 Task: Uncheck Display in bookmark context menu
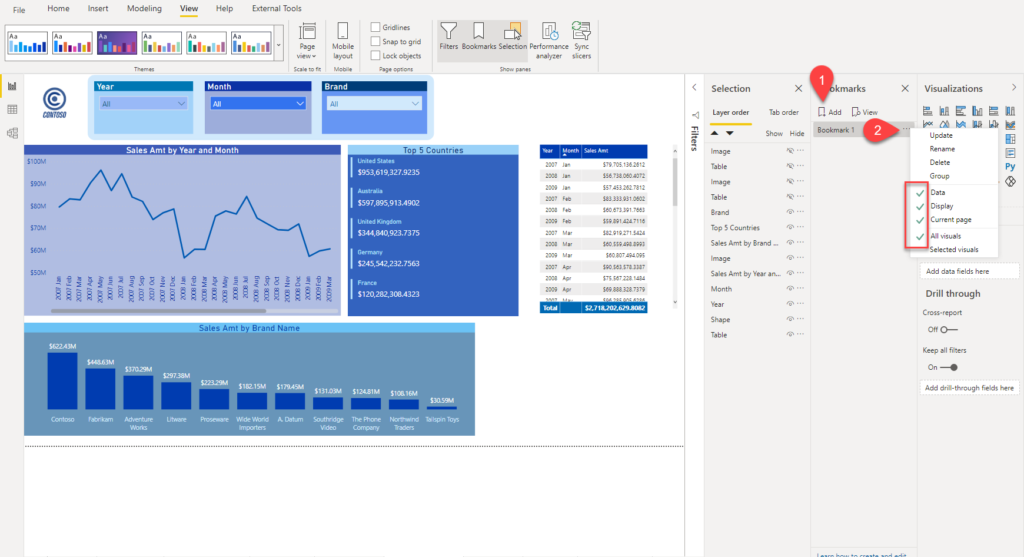point(942,206)
